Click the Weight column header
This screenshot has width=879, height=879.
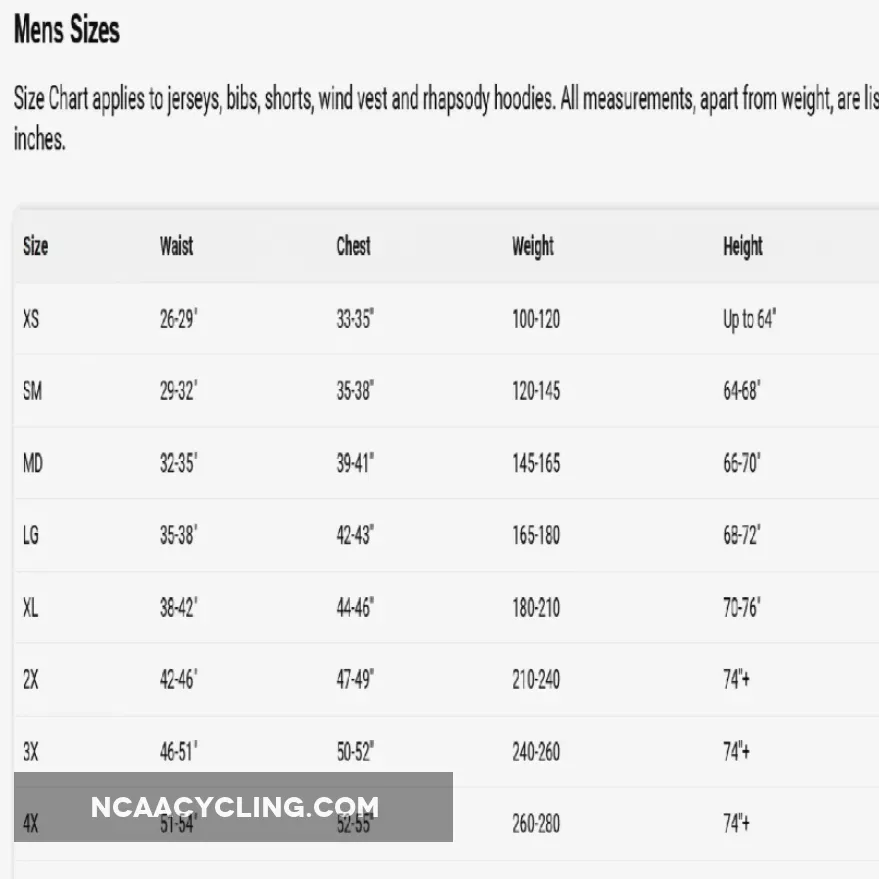click(532, 246)
